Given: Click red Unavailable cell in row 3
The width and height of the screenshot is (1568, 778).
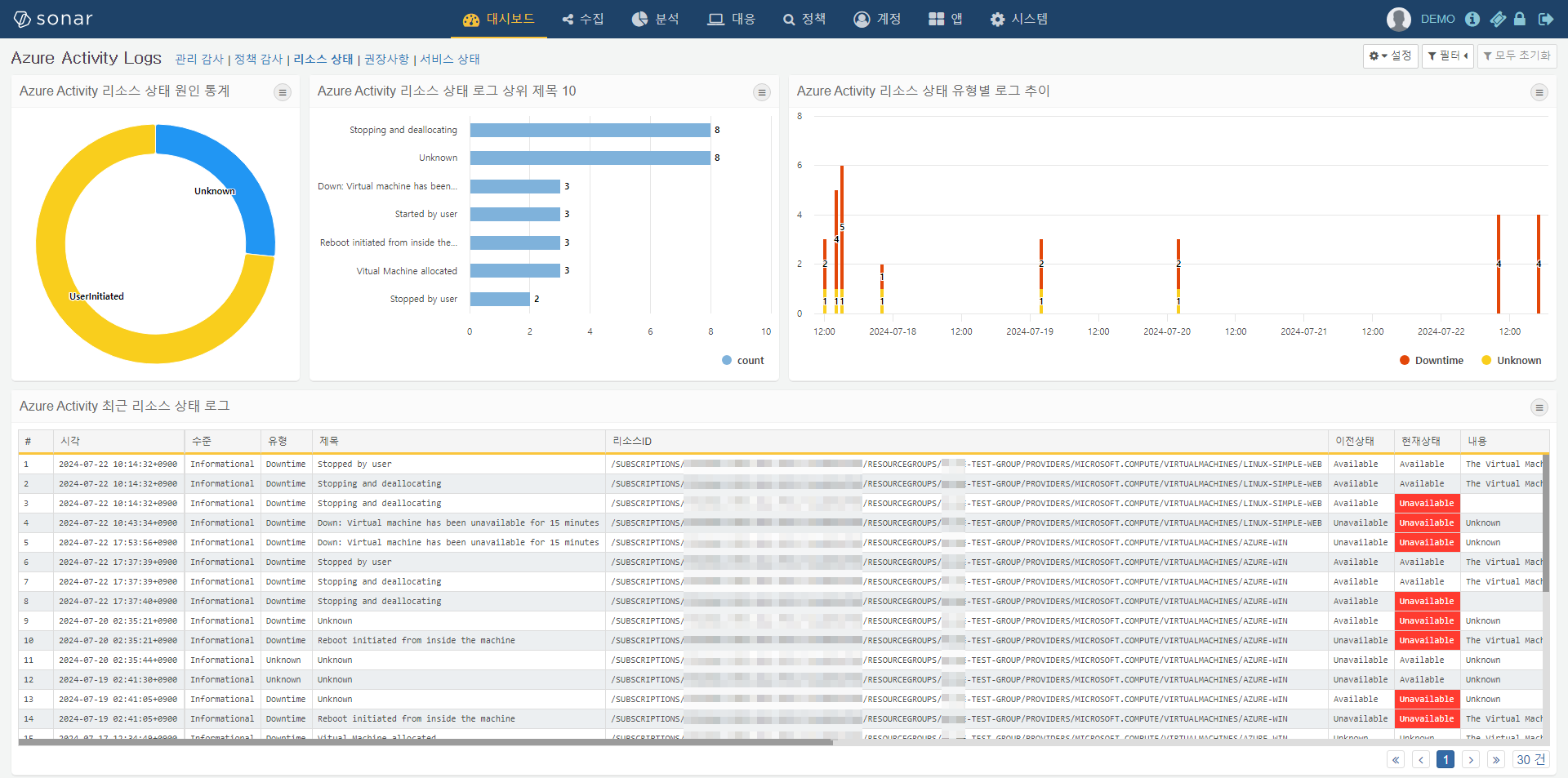Looking at the screenshot, I should click(1427, 503).
